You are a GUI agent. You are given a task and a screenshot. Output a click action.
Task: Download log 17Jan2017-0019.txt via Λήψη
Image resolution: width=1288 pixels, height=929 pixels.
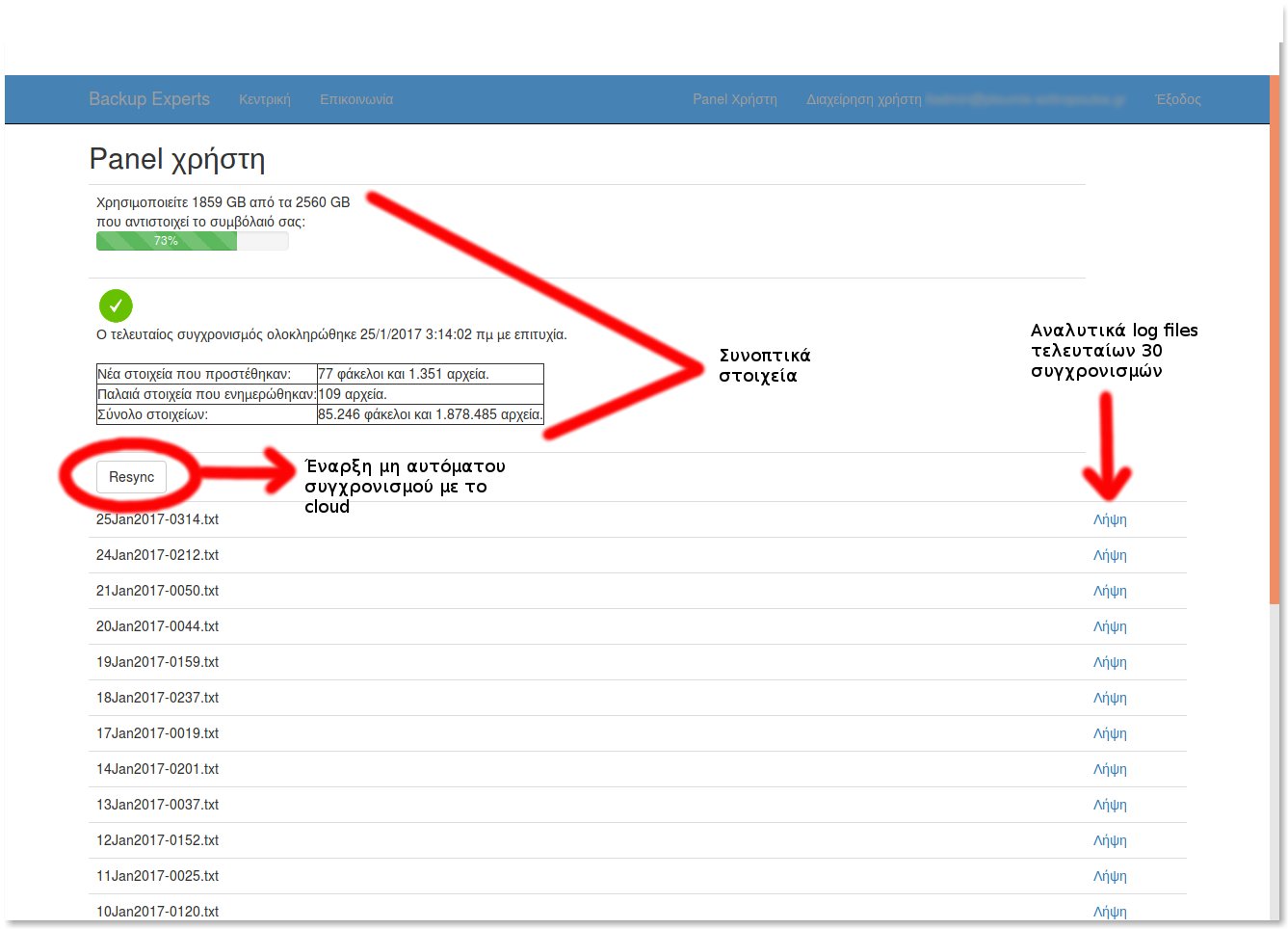coord(1110,733)
